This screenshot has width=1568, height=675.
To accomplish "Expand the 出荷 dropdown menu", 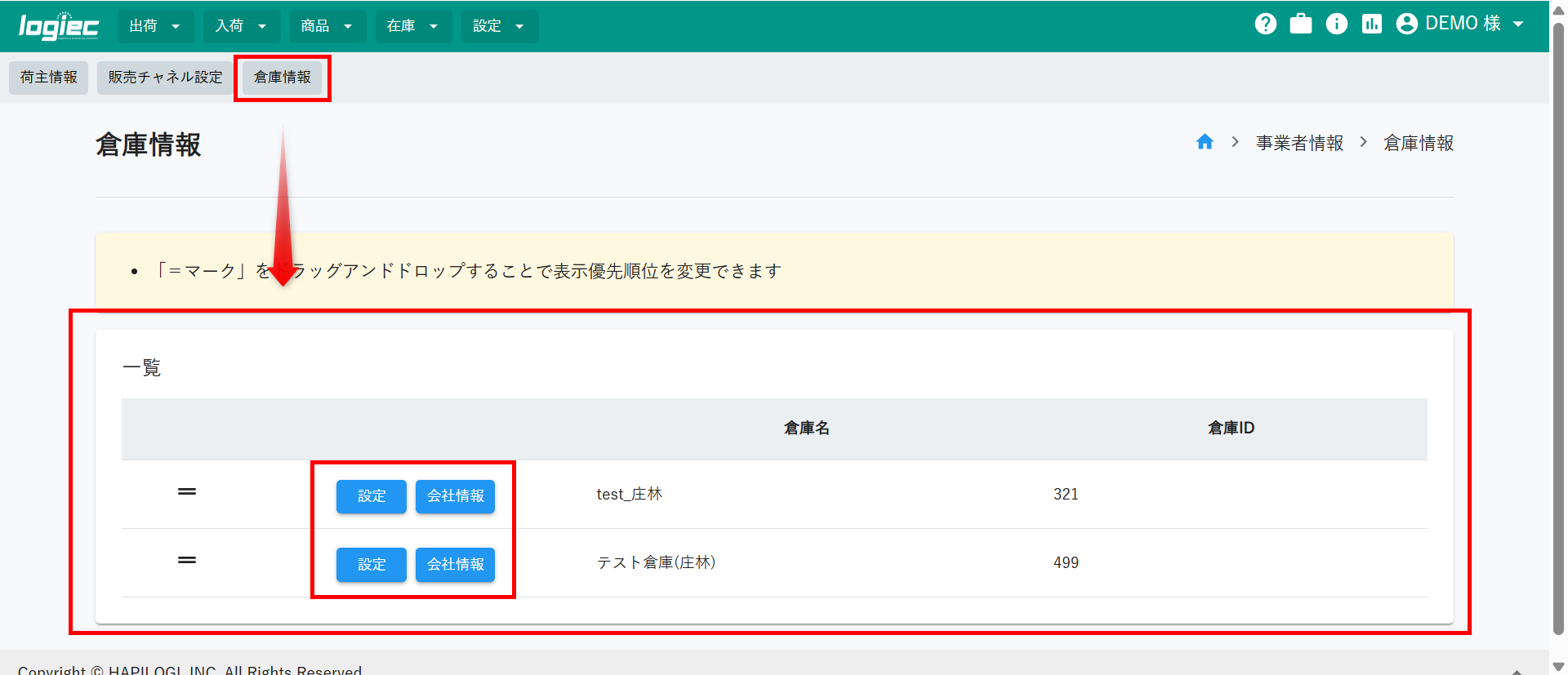I will pyautogui.click(x=155, y=26).
